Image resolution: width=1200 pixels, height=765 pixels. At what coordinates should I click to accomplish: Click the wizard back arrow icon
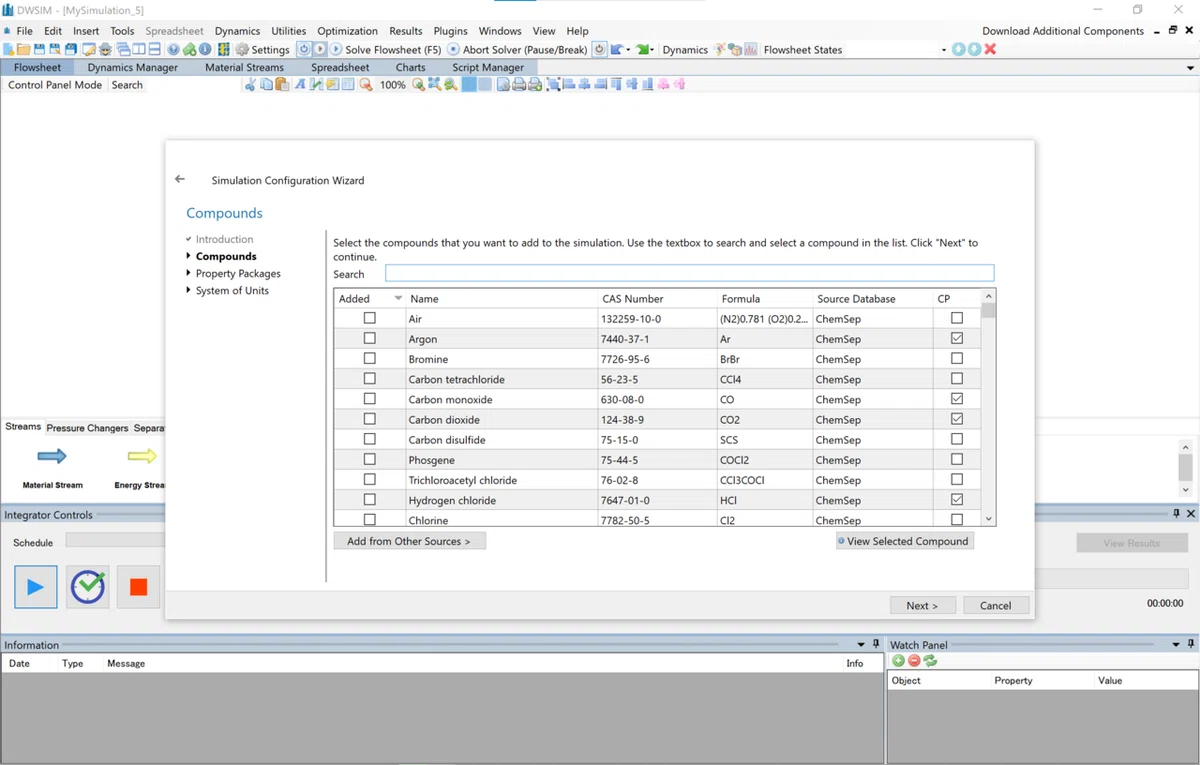pyautogui.click(x=180, y=179)
